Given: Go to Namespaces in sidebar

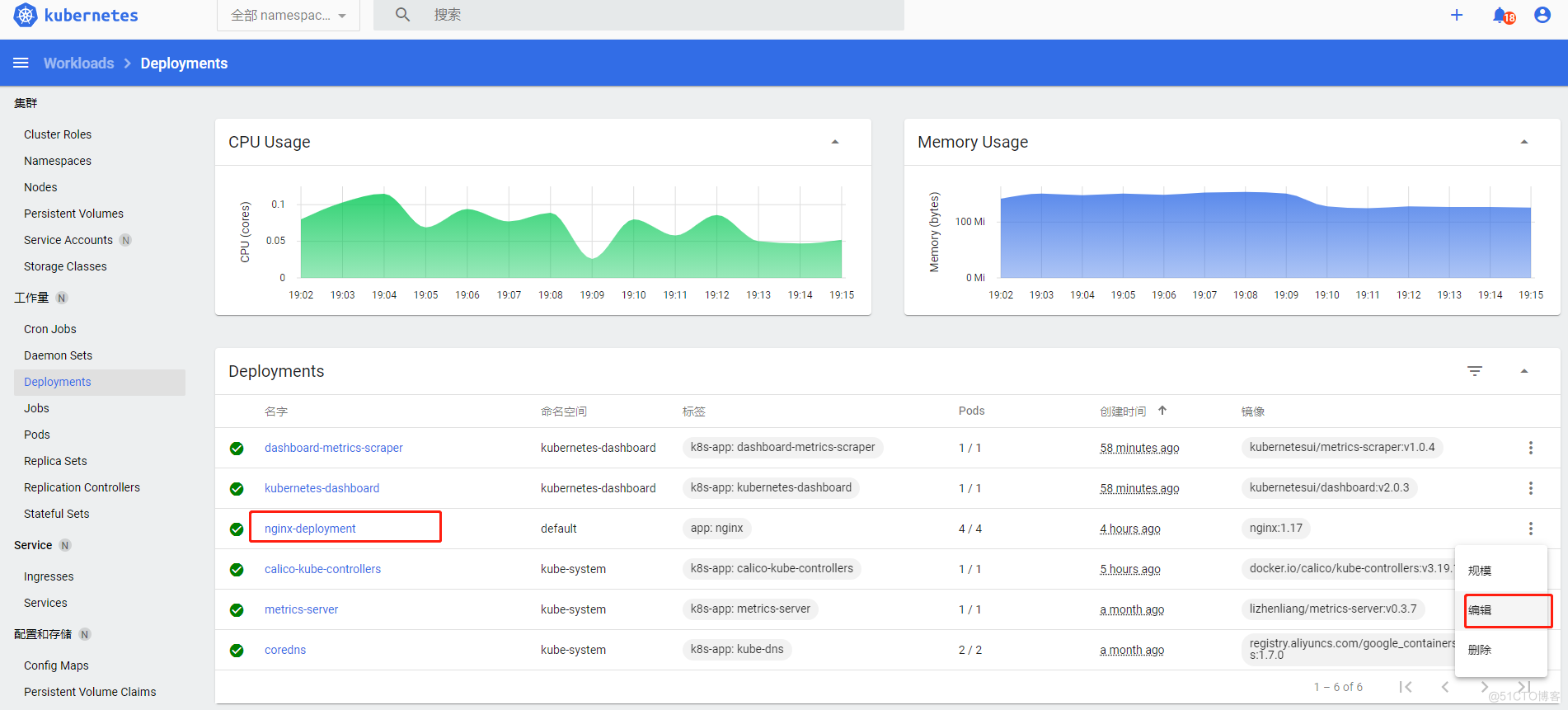Looking at the screenshot, I should [x=58, y=161].
